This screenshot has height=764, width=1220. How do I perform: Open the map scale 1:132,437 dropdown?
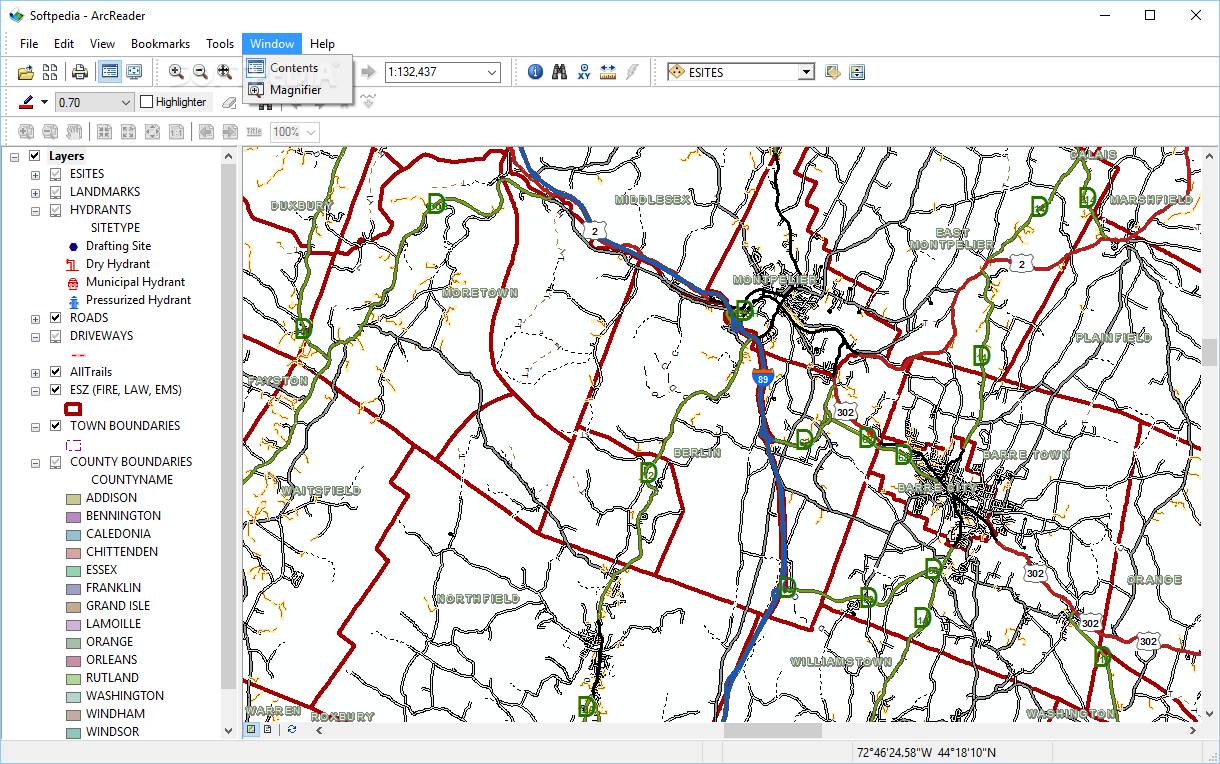[491, 72]
